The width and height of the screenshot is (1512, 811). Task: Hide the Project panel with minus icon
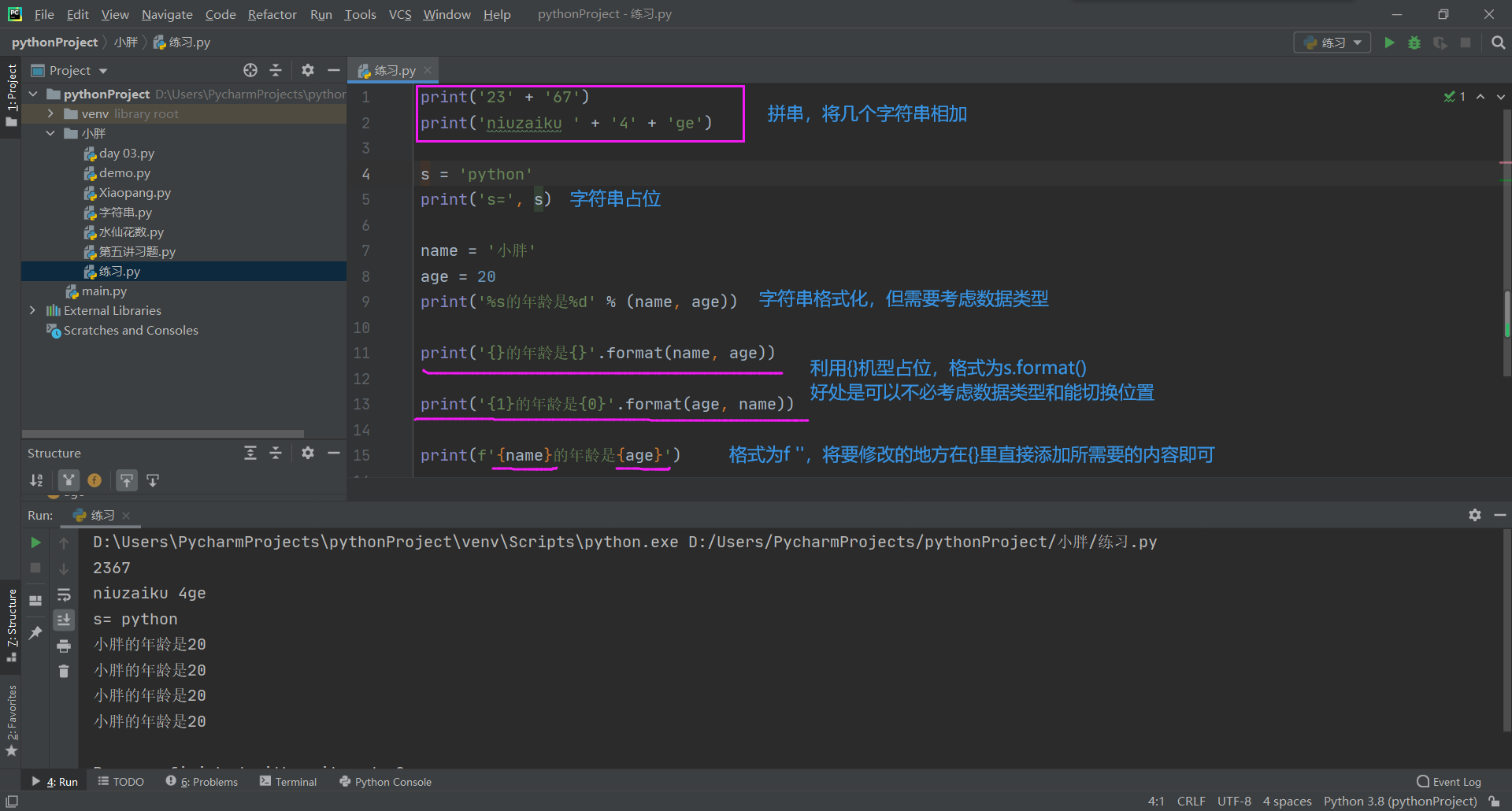pyautogui.click(x=334, y=70)
